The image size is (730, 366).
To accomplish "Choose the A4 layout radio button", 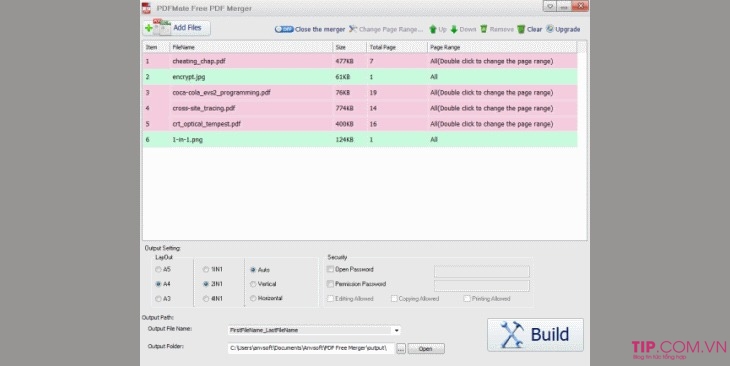I will pos(158,284).
